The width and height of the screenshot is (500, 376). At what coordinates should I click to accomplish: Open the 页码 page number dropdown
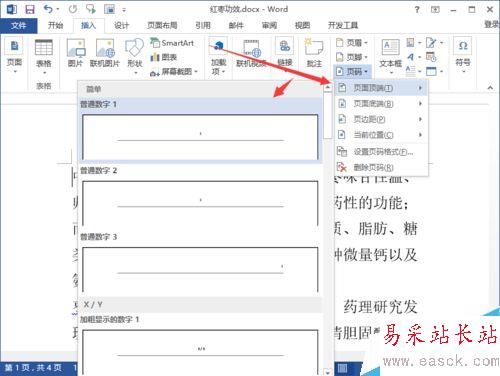pos(352,71)
